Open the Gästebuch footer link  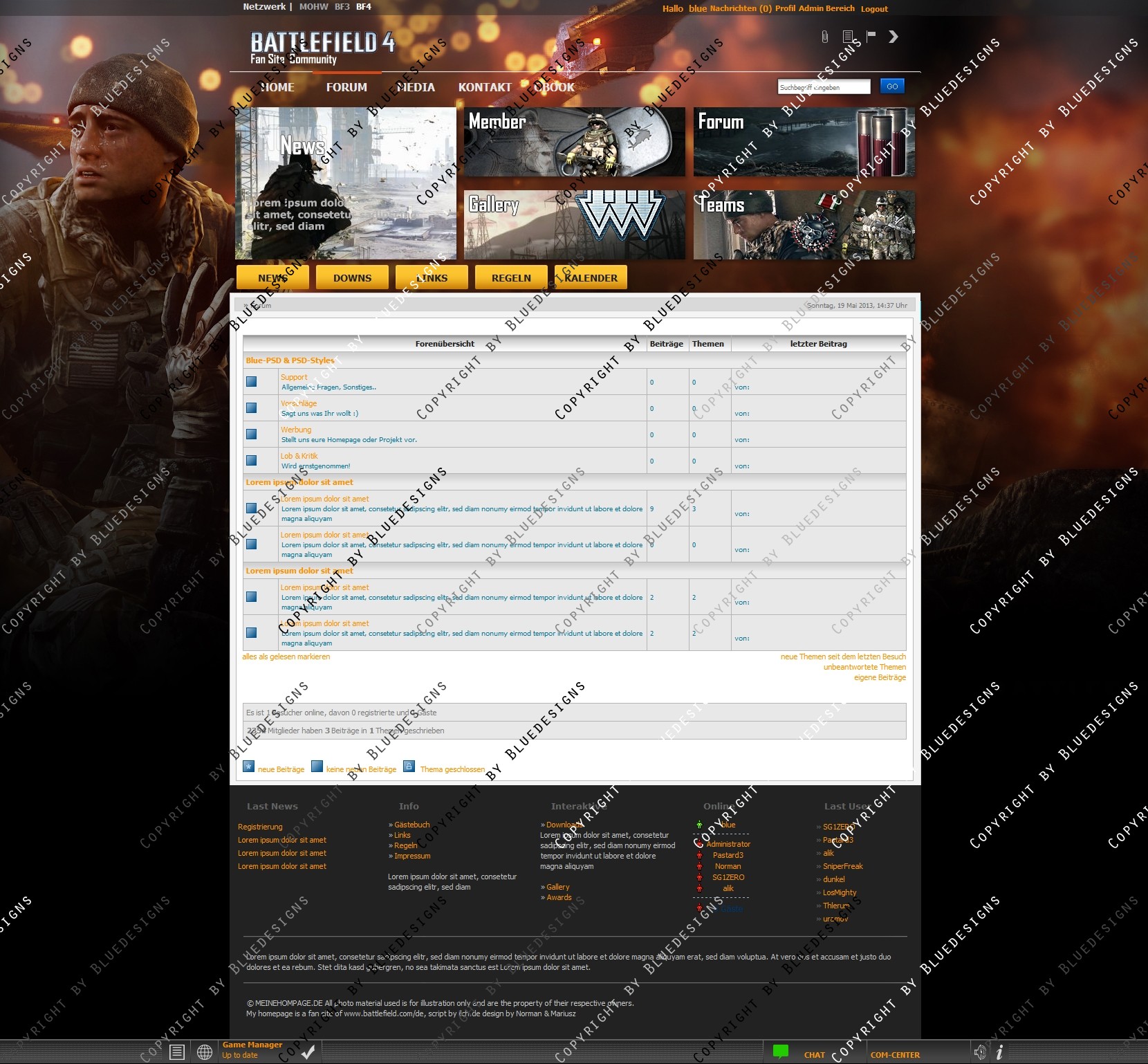(x=411, y=825)
